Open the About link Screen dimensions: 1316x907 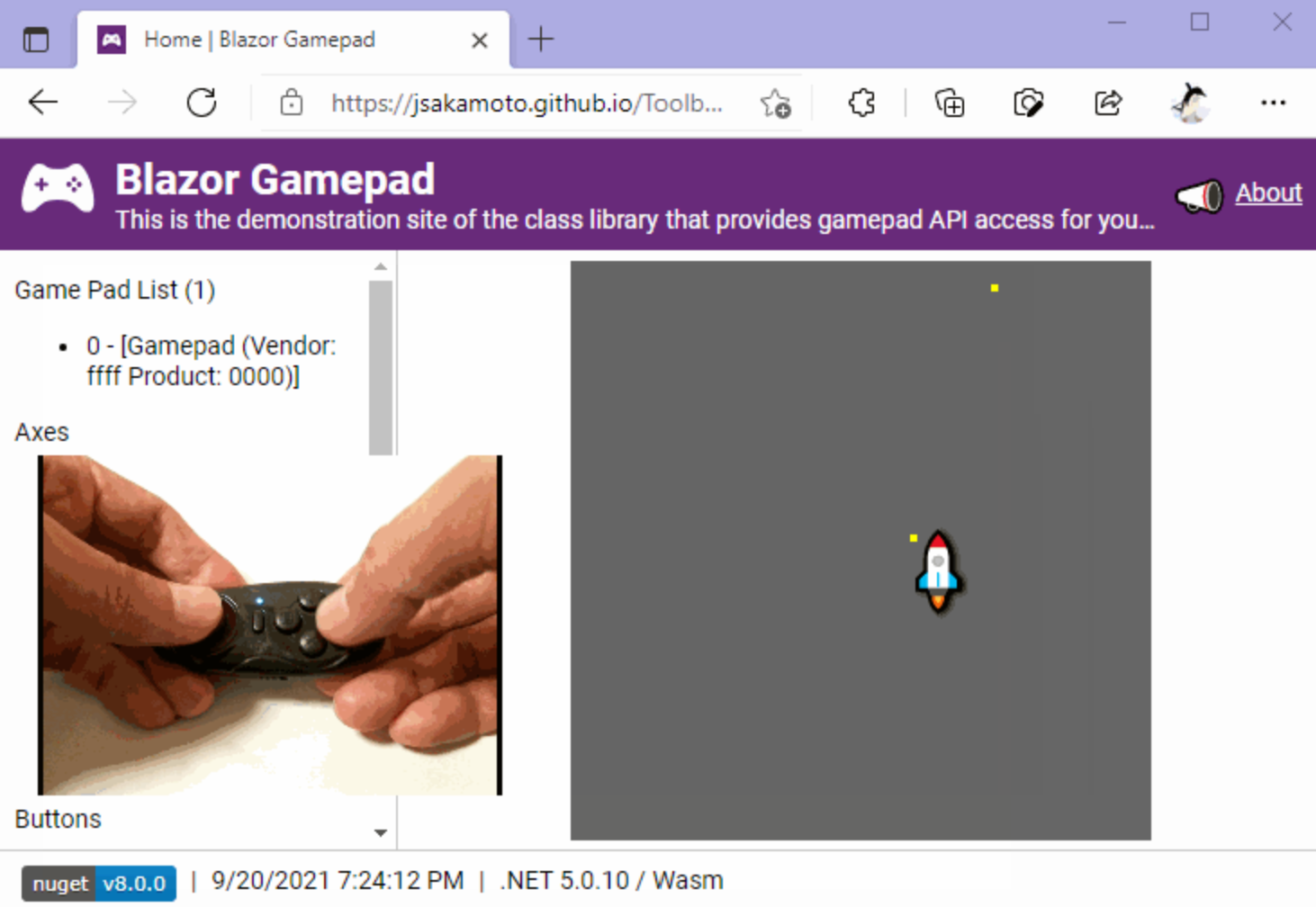[x=1268, y=193]
